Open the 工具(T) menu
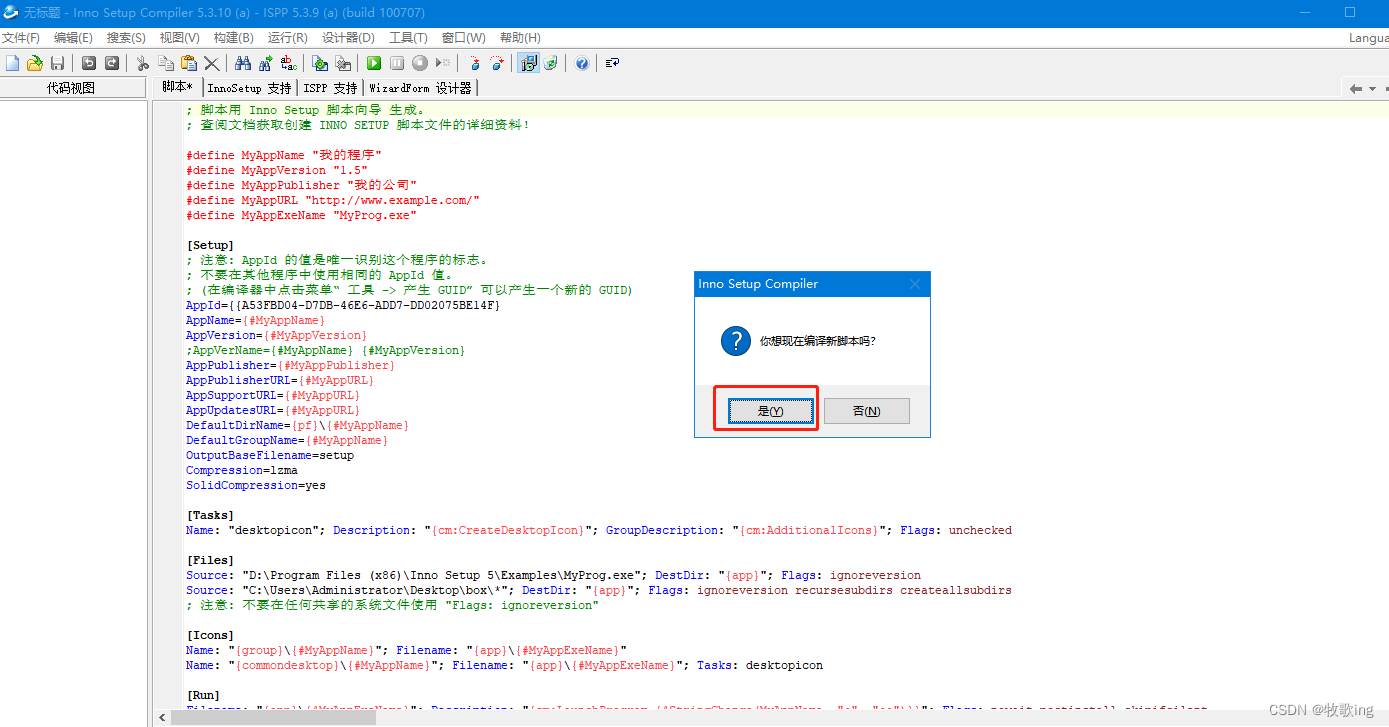Viewport: 1389px width, 727px height. (x=408, y=37)
